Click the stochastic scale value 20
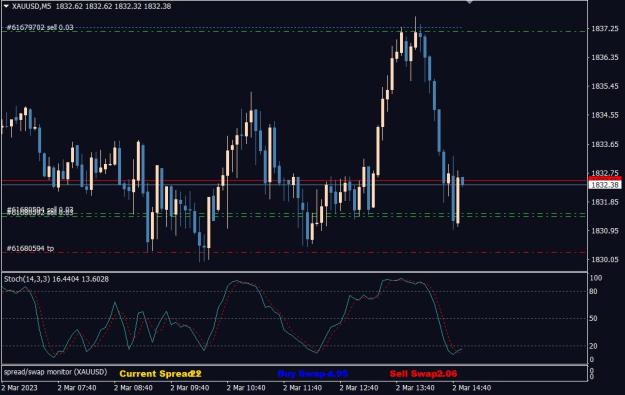The image size is (625, 395). point(594,346)
